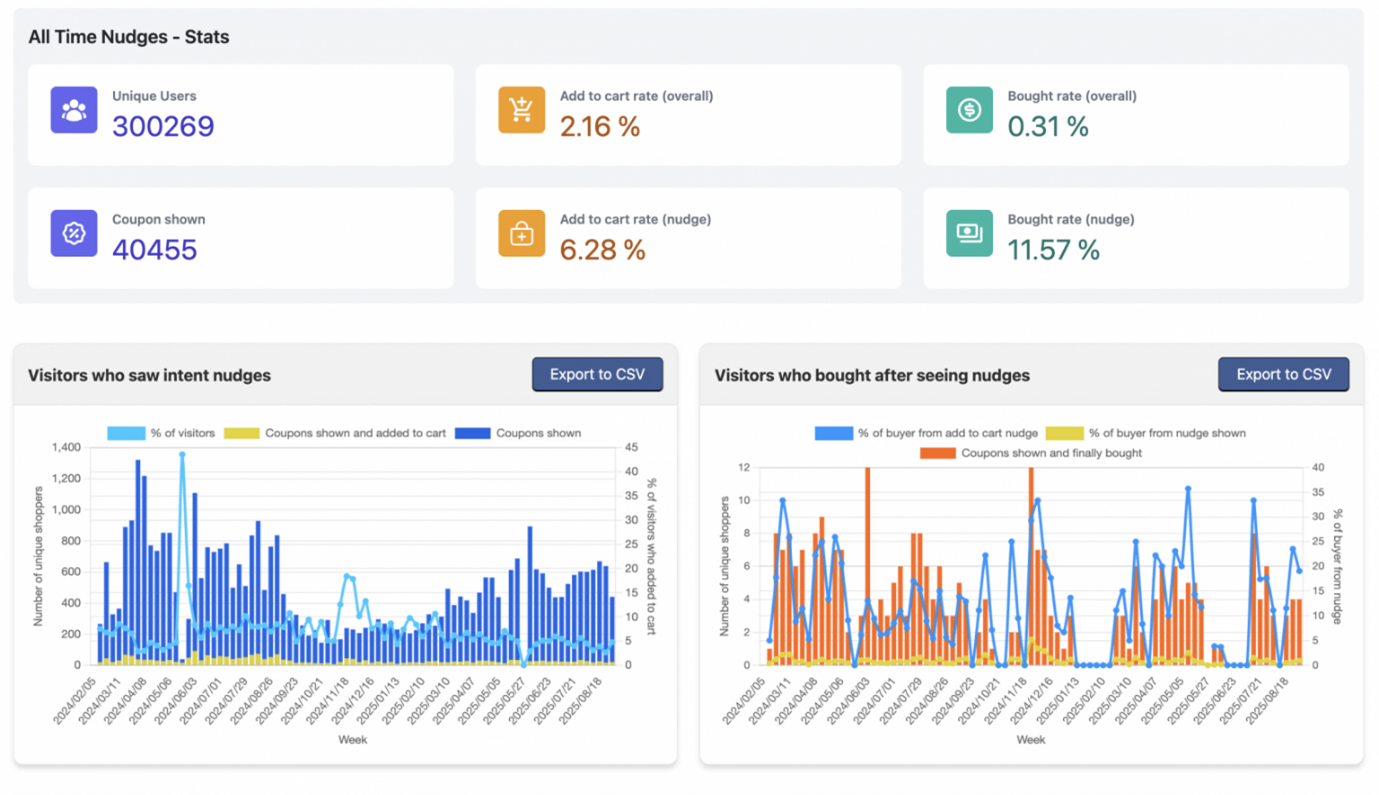Select the 'Week' axis label on the right chart
This screenshot has width=1379, height=795.
1030,740
